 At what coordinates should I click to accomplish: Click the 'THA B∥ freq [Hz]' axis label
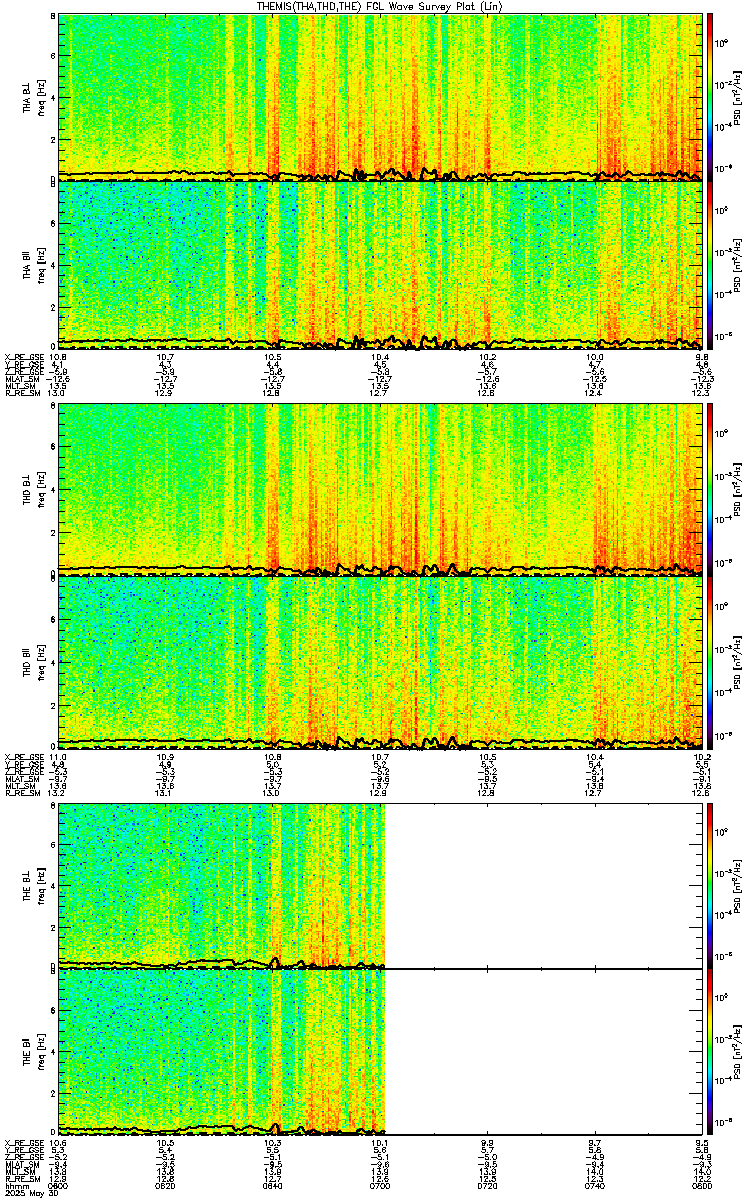click(x=33, y=264)
